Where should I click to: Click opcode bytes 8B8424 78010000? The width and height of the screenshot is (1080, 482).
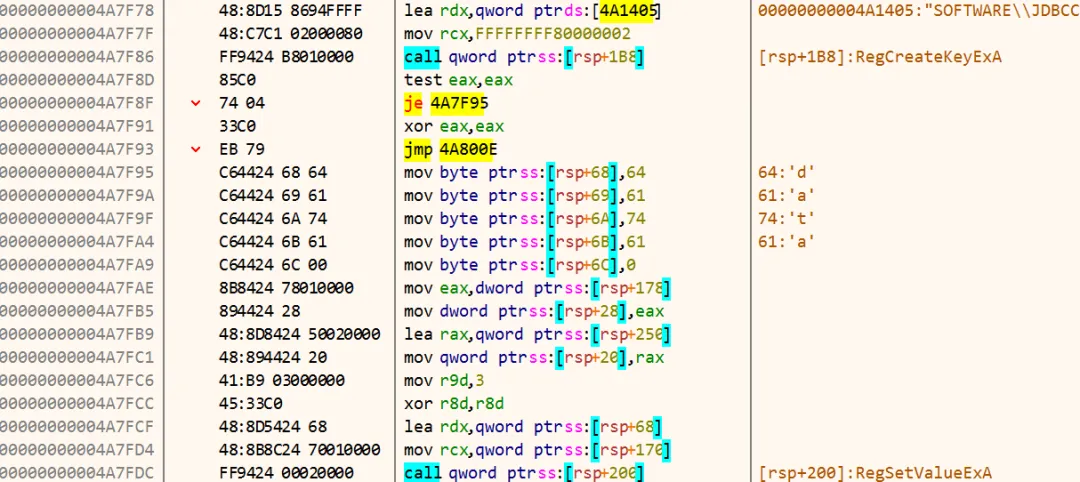286,288
